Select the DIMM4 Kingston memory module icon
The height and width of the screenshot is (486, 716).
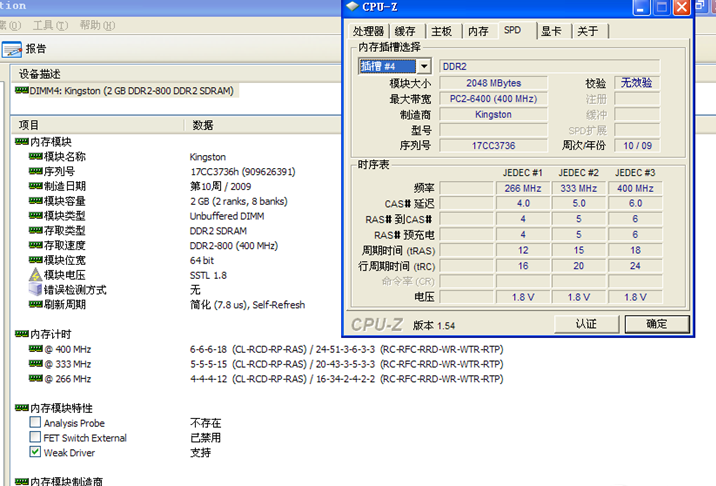click(21, 91)
